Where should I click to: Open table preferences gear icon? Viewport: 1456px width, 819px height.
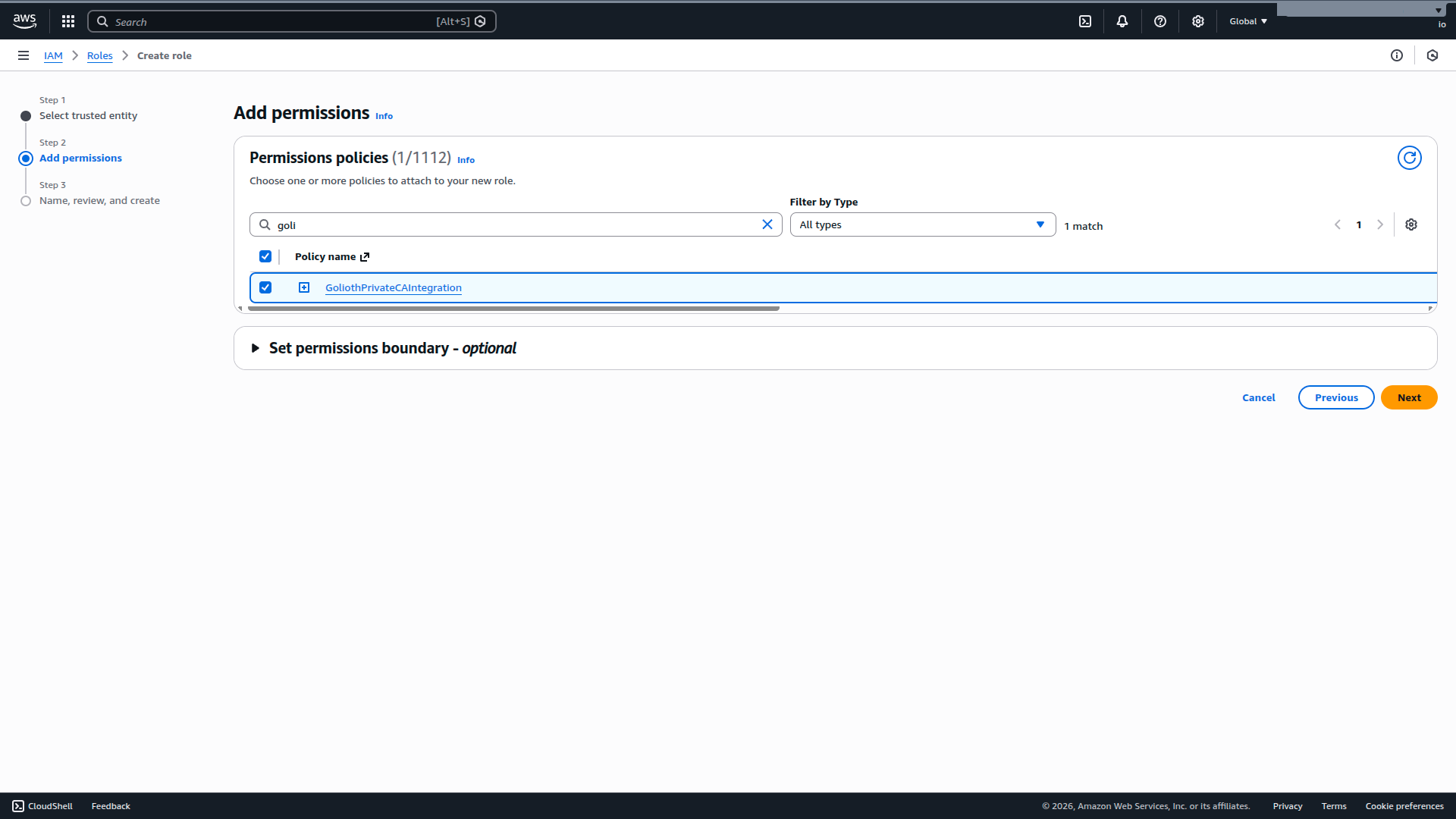(1411, 224)
